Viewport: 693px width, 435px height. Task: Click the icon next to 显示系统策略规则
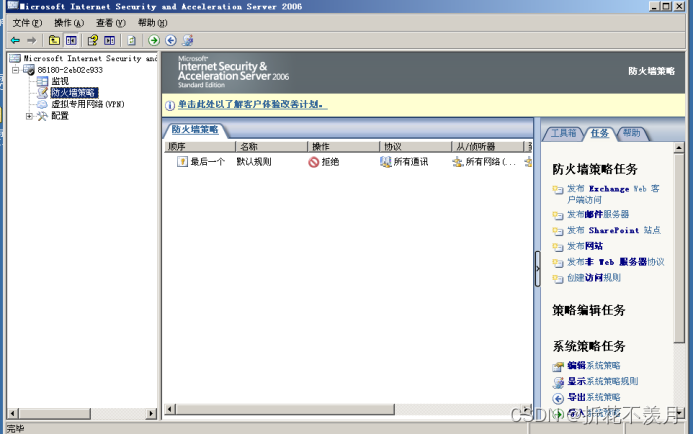pyautogui.click(x=558, y=382)
